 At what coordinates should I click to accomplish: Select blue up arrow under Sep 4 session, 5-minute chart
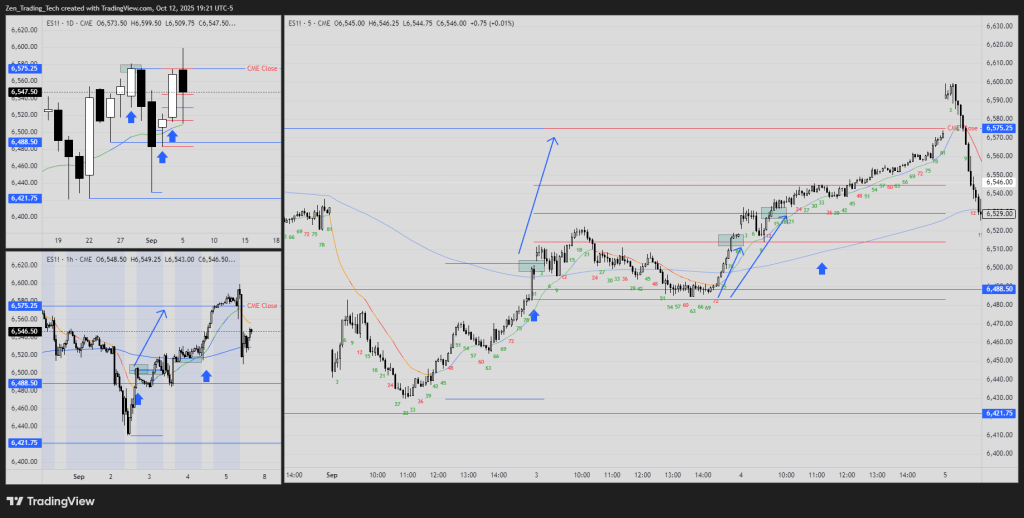[822, 268]
